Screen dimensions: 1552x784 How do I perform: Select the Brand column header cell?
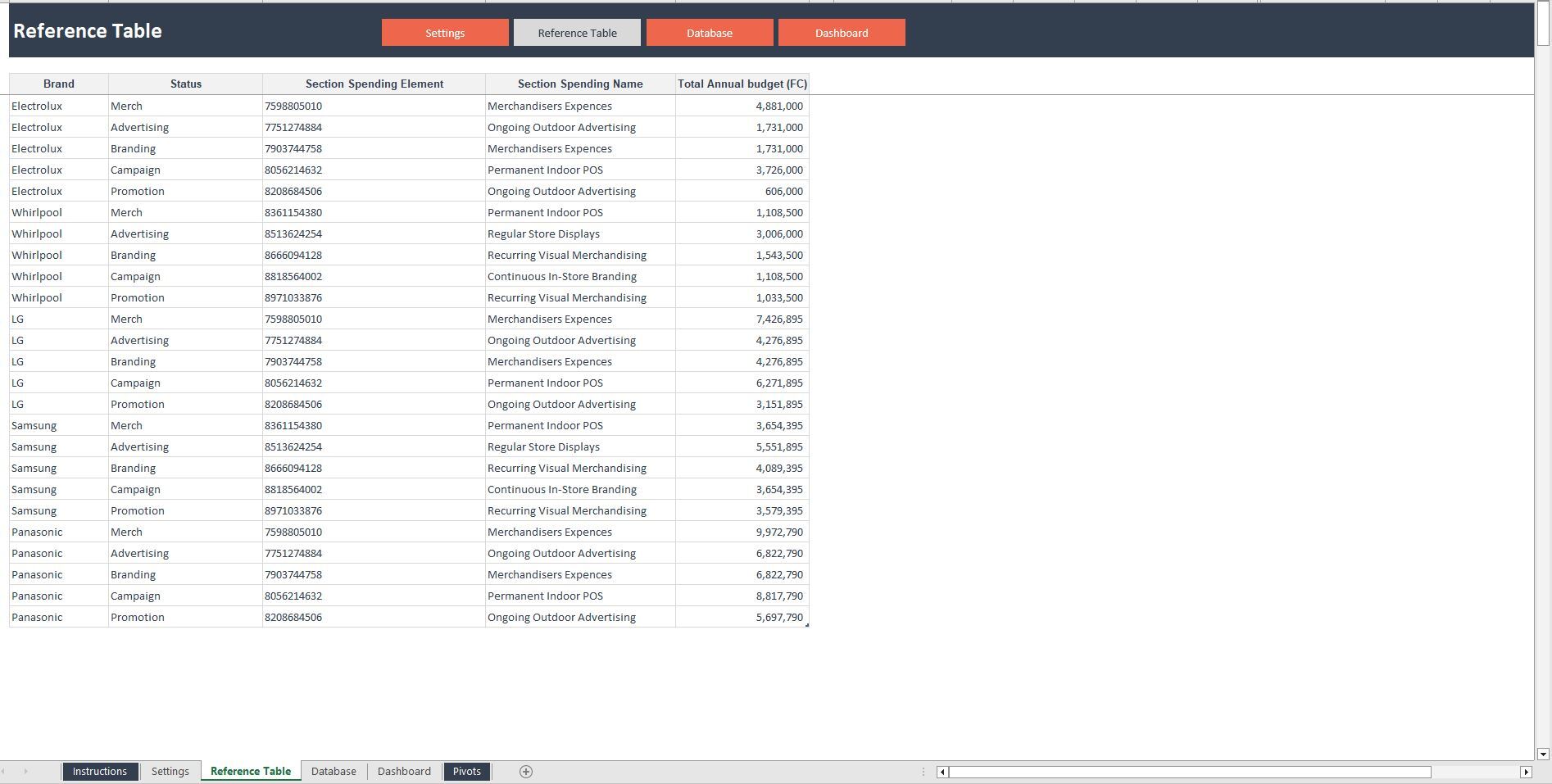(59, 84)
